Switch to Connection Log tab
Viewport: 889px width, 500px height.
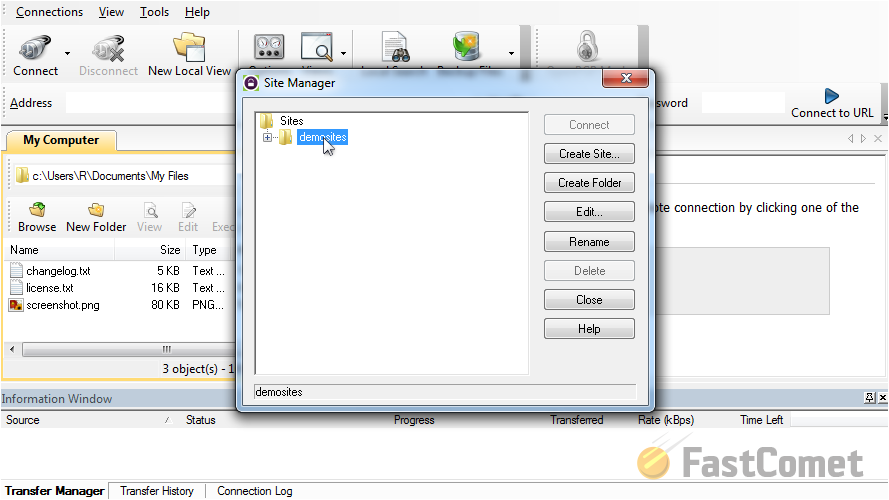click(x=255, y=491)
